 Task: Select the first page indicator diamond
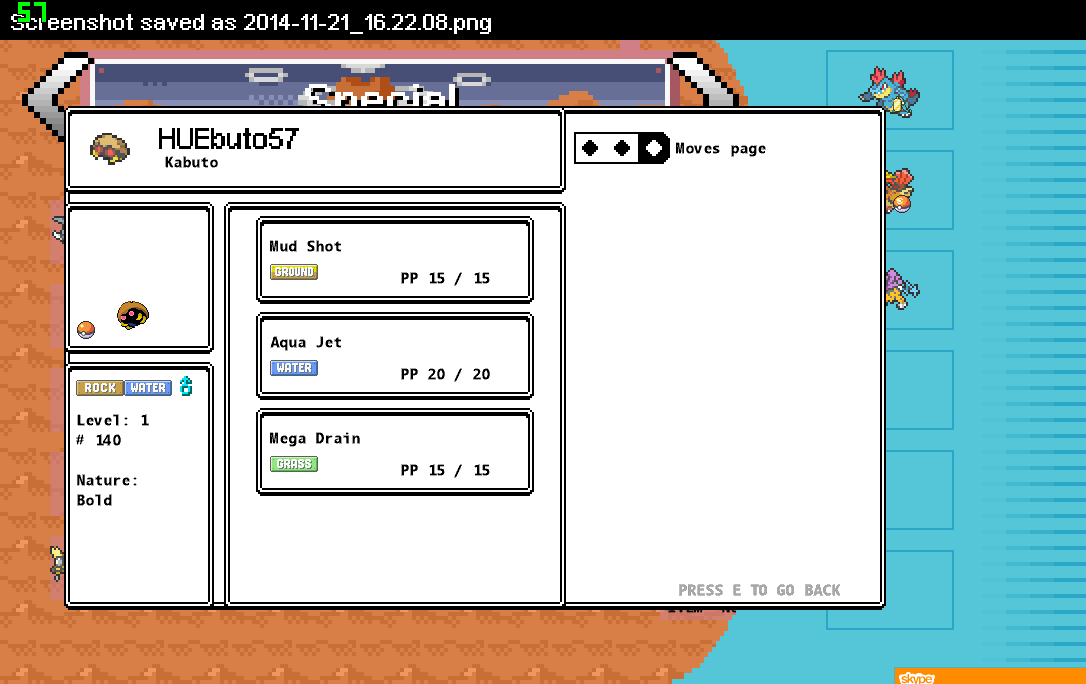coord(590,148)
